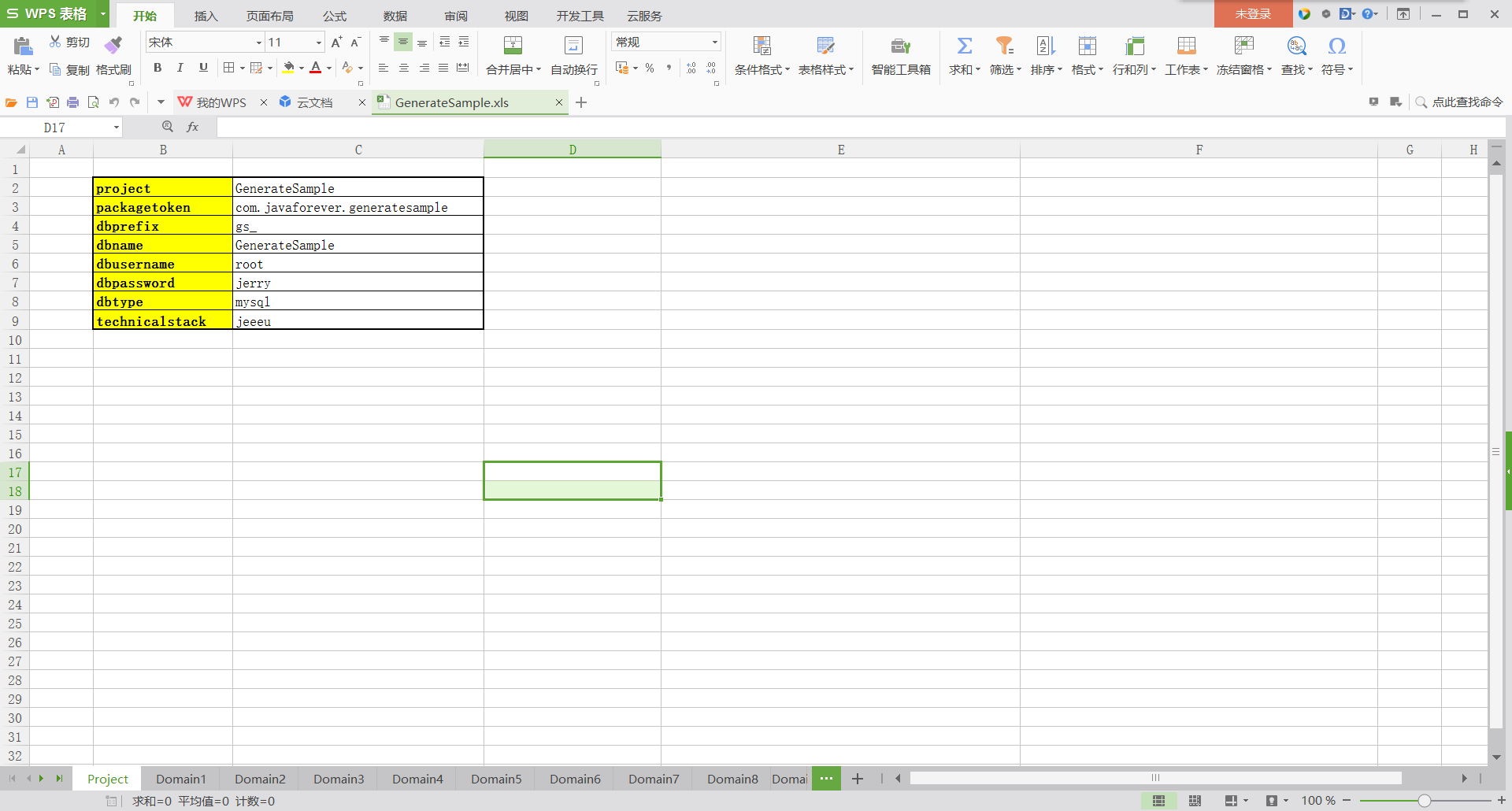
Task: Open the number format 常规 dropdown
Action: pyautogui.click(x=714, y=43)
